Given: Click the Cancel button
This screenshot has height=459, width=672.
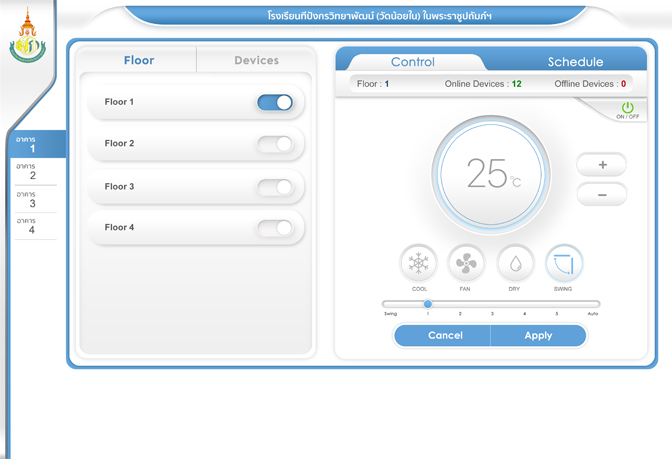Looking at the screenshot, I should pos(445,336).
